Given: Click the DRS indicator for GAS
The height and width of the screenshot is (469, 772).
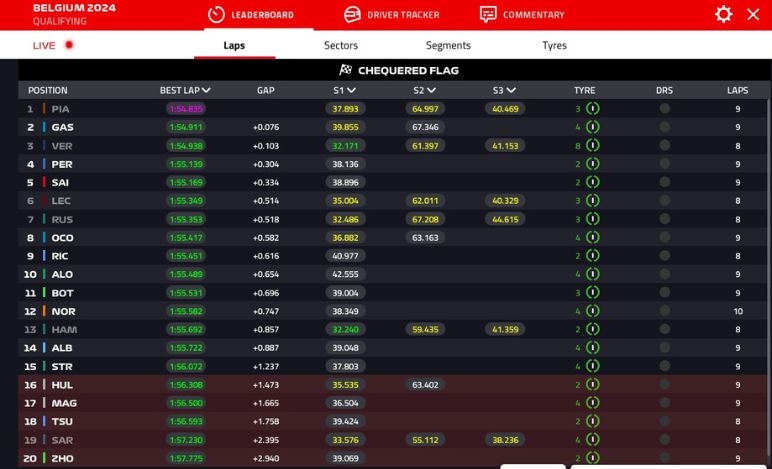Looking at the screenshot, I should tap(664, 127).
